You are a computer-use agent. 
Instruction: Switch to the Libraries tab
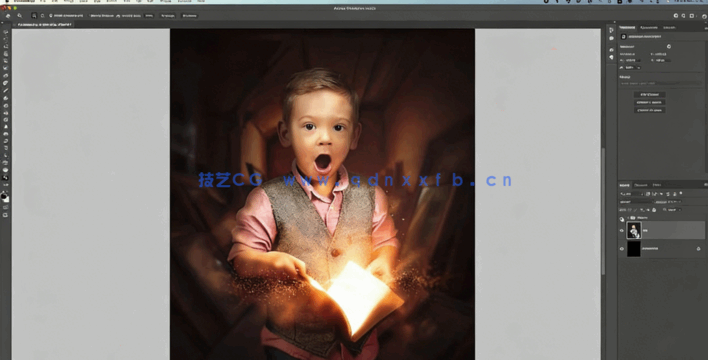(669, 28)
